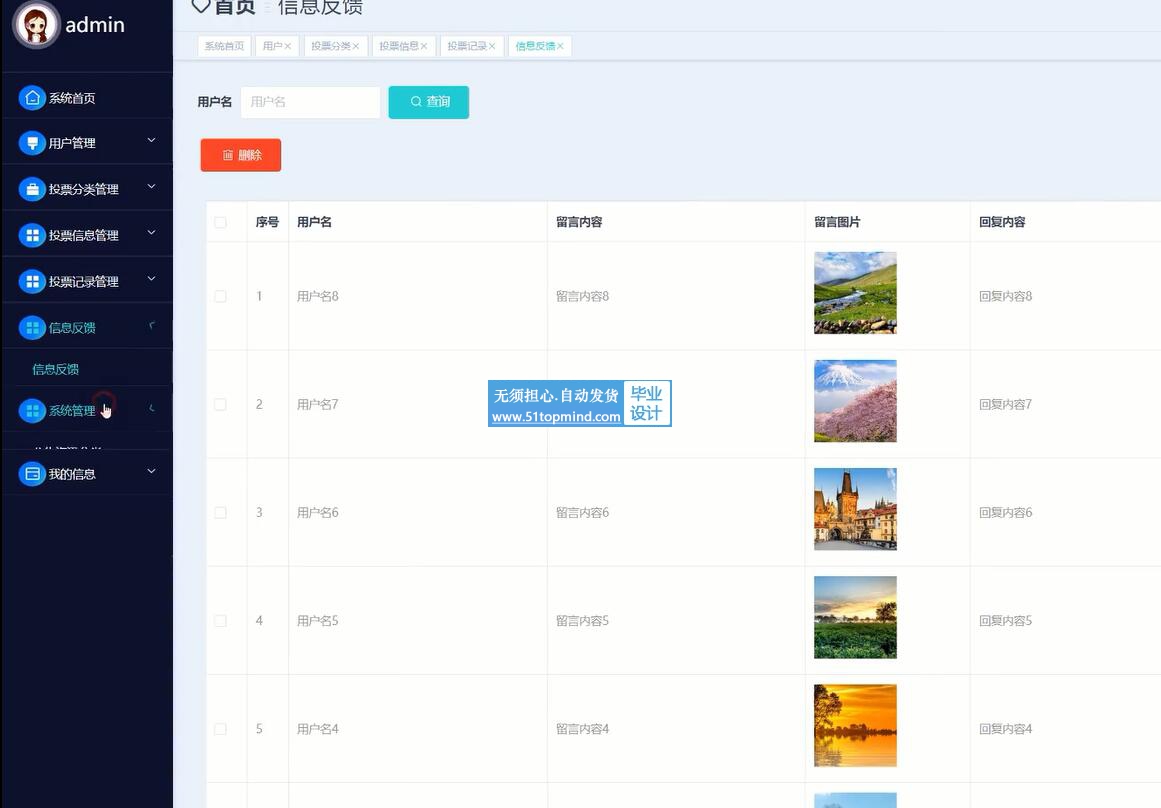Check the row for 用户名4
The height and width of the screenshot is (808, 1161).
point(221,729)
